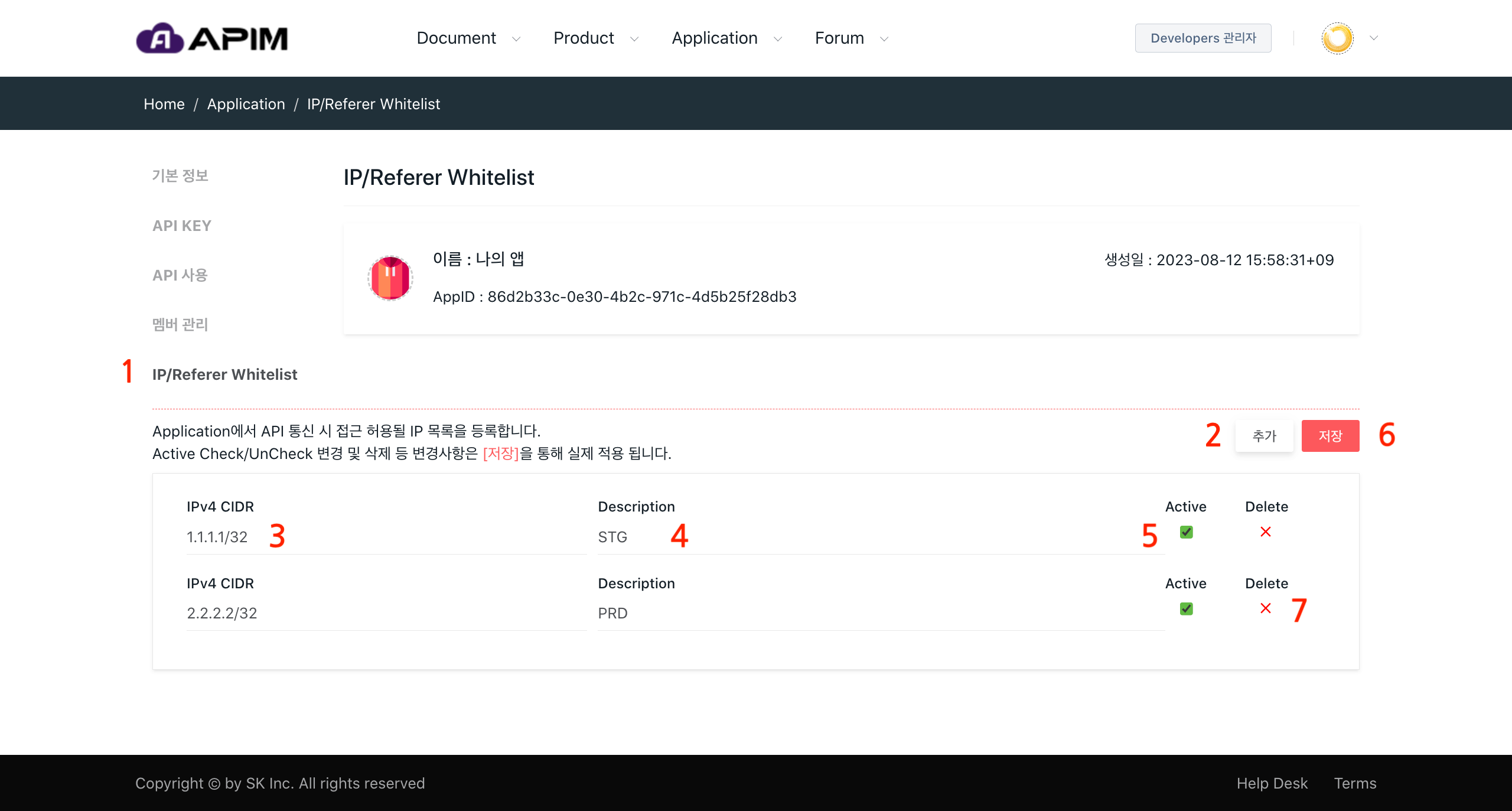Select the 기본 정보 sidebar item
Viewport: 1512px width, 811px height.
[x=180, y=175]
